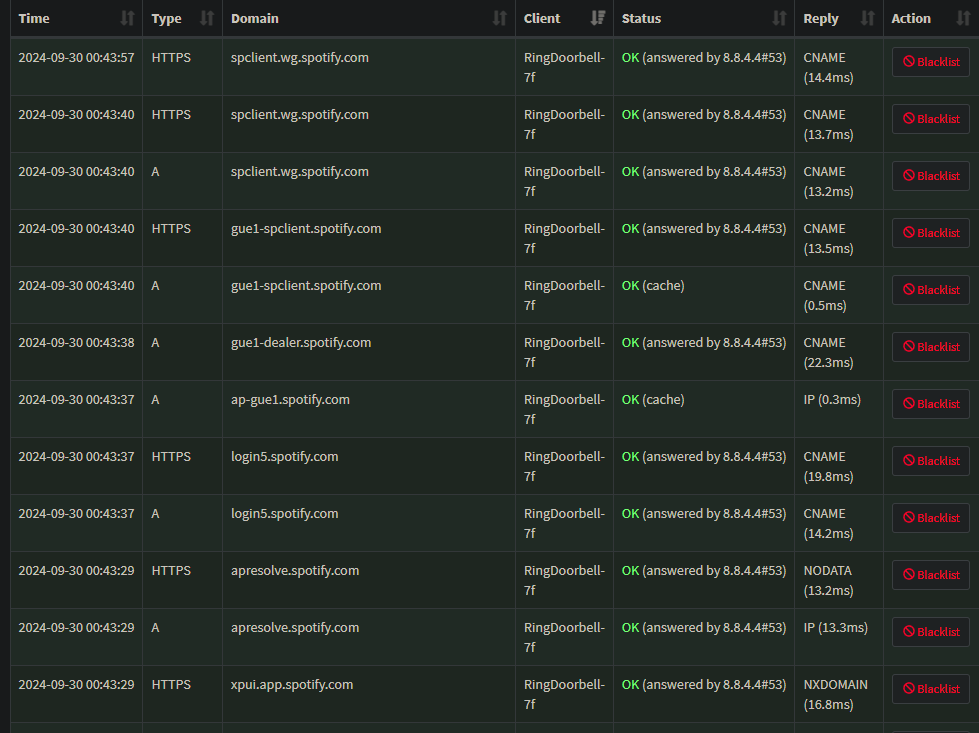This screenshot has height=733, width=979.
Task: Blacklist ap-gue1.spotify.com
Action: coord(930,404)
